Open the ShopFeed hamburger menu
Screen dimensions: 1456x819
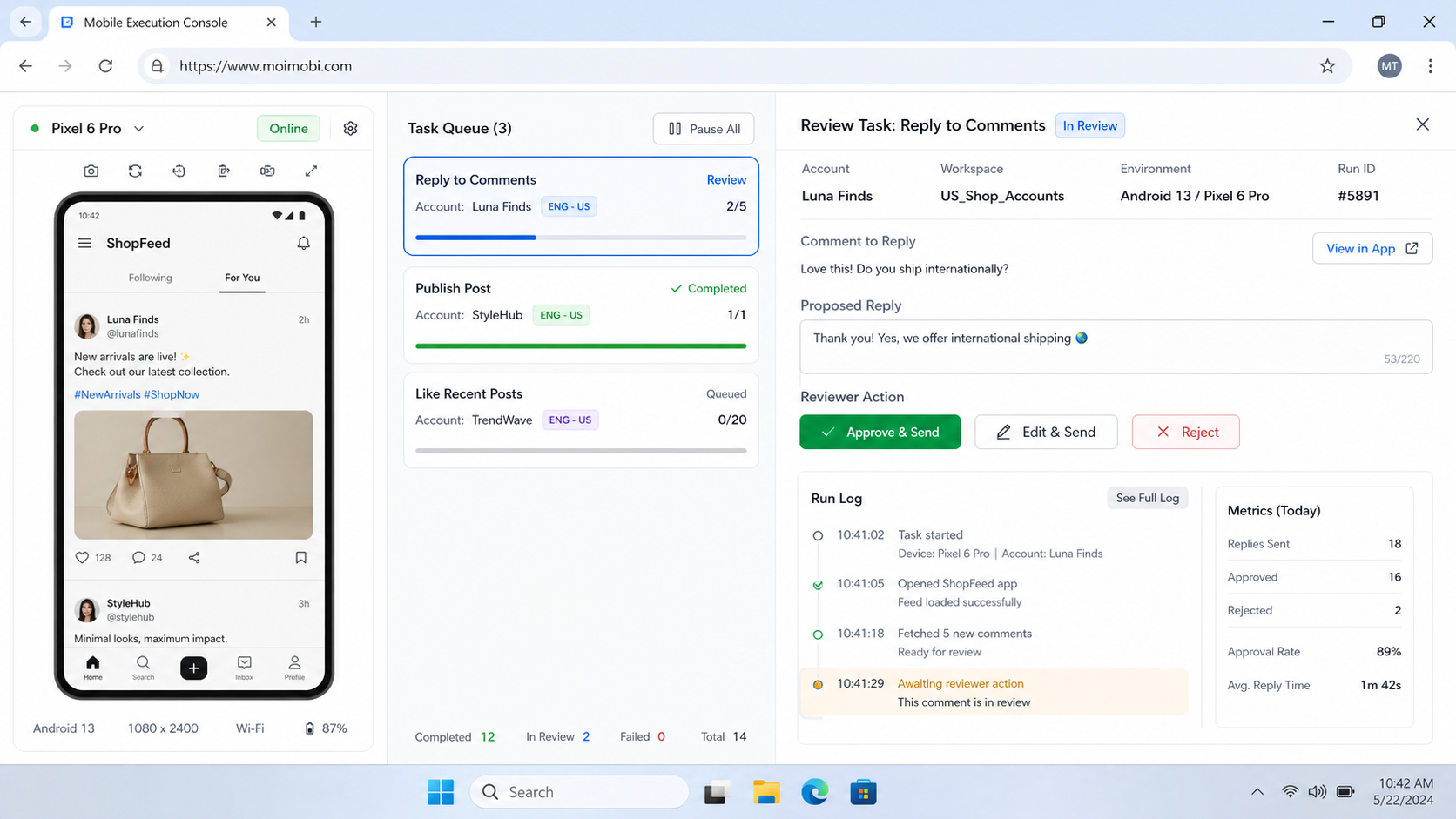[84, 244]
